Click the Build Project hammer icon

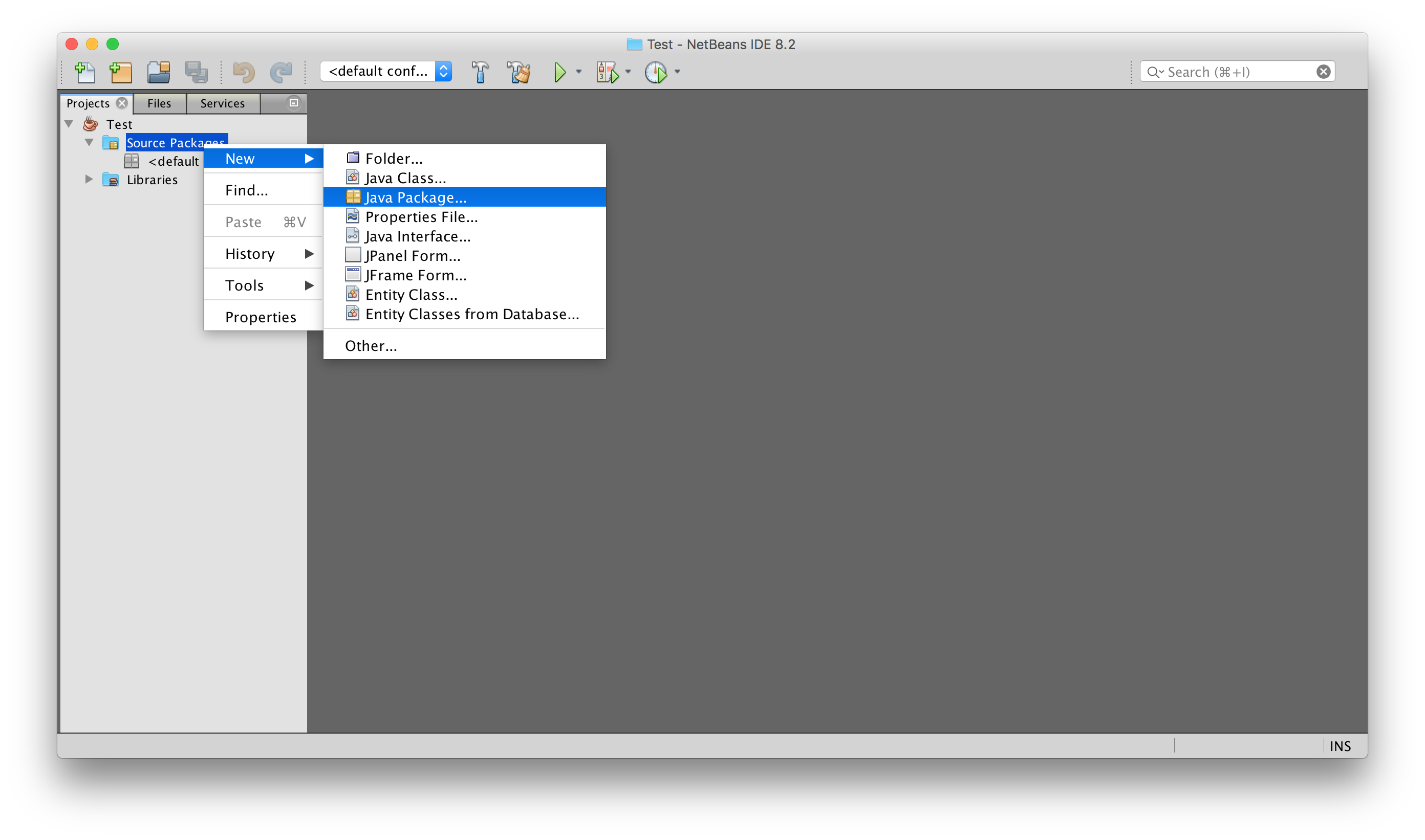pyautogui.click(x=480, y=72)
